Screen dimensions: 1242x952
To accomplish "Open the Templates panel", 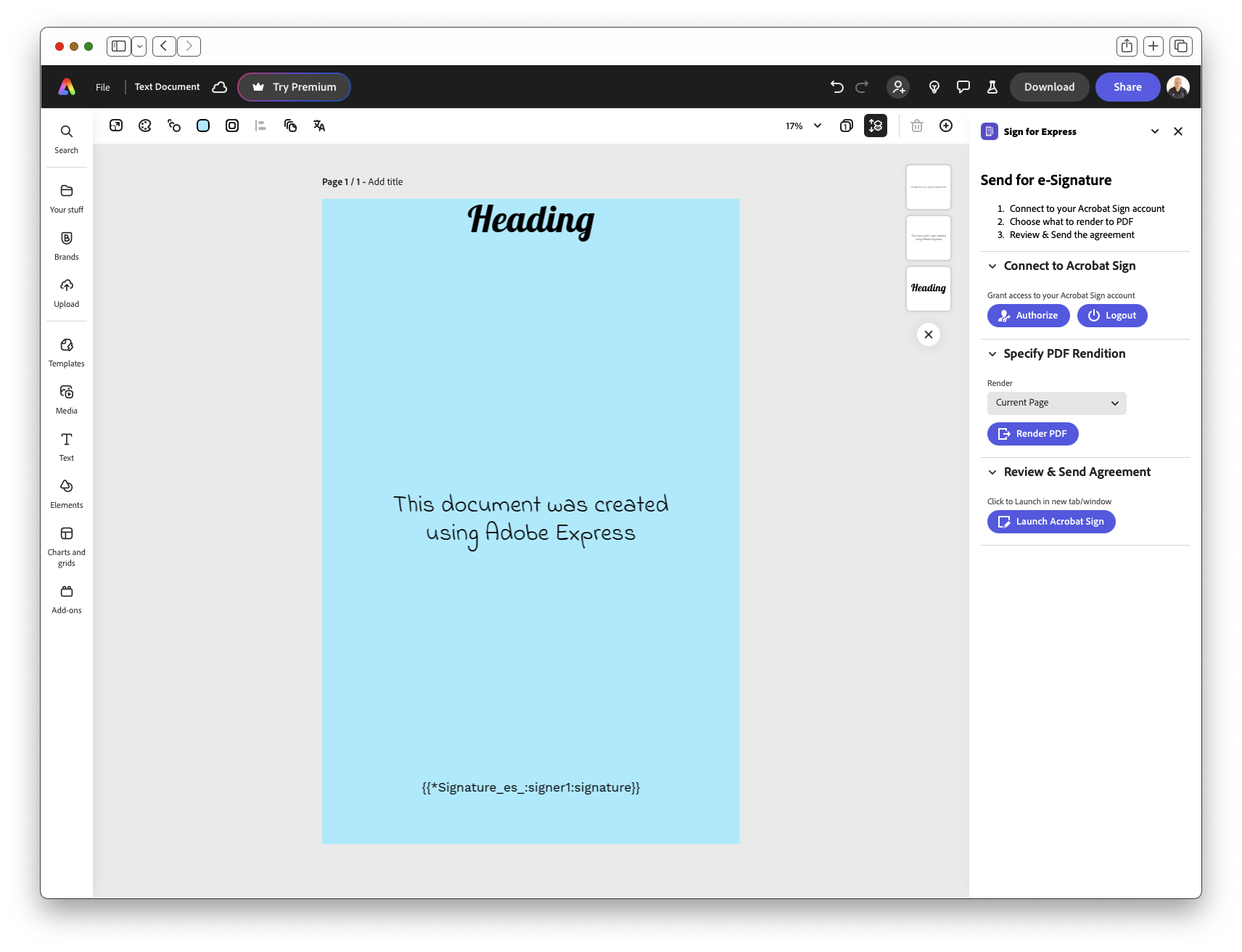I will [66, 352].
